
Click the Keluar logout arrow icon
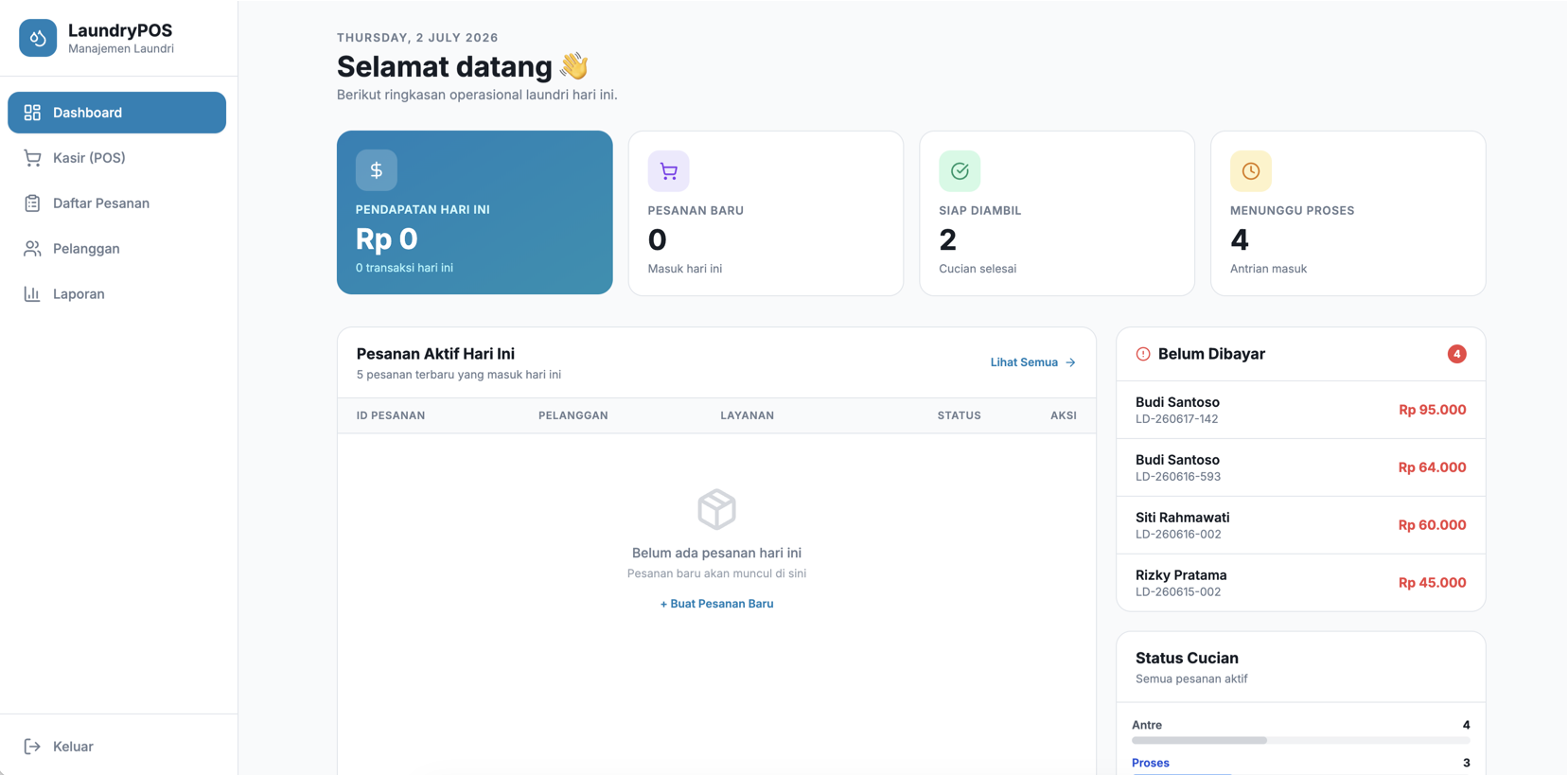pos(32,747)
